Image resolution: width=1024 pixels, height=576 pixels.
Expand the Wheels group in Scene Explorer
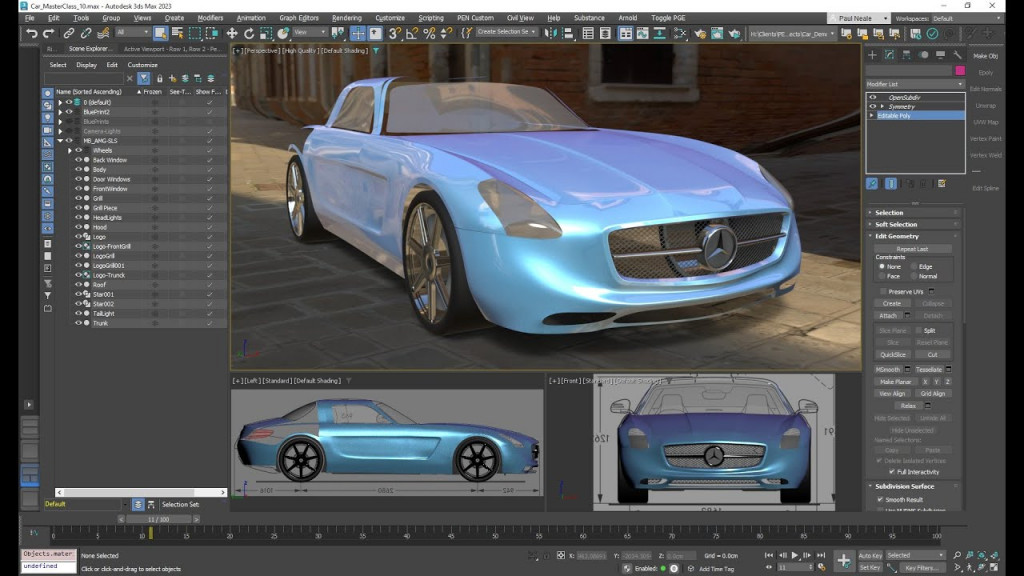tap(70, 150)
